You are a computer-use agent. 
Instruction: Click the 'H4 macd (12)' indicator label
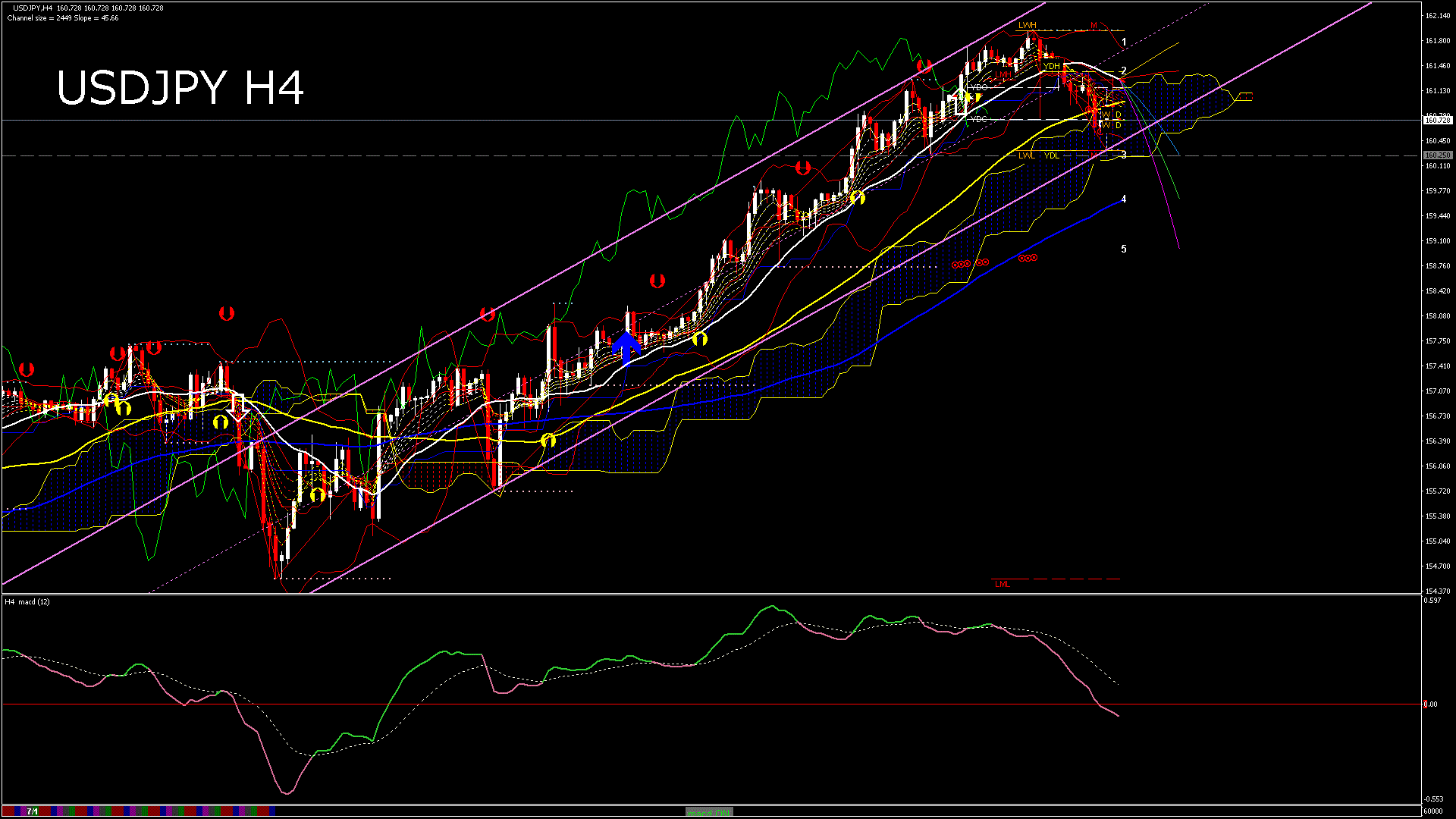tap(27, 601)
